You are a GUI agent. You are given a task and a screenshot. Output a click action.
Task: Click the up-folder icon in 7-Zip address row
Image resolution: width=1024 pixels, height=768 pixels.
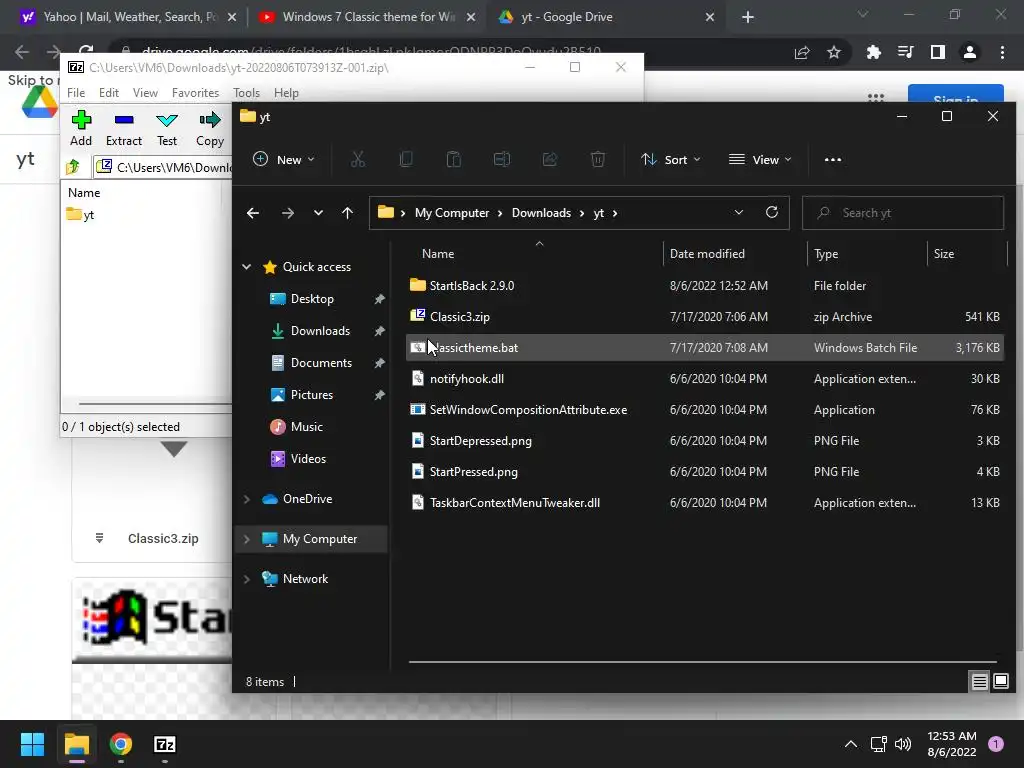coord(73,167)
